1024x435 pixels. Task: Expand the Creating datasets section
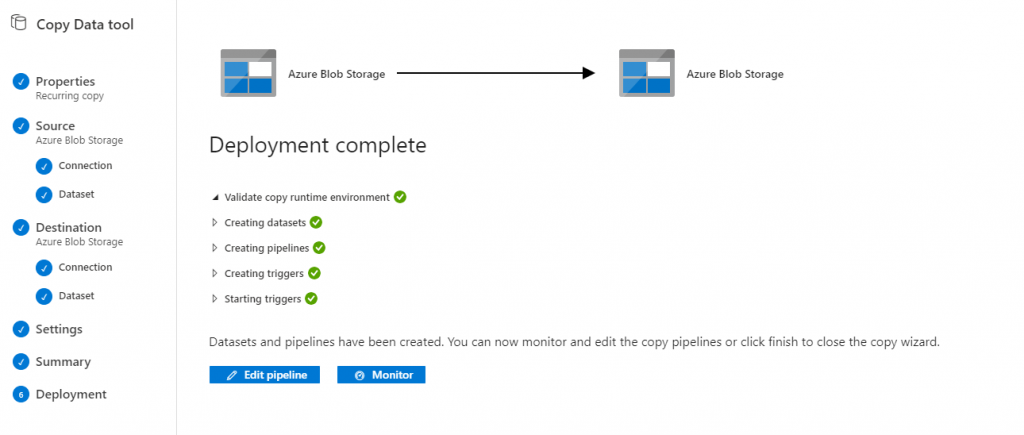tap(214, 223)
